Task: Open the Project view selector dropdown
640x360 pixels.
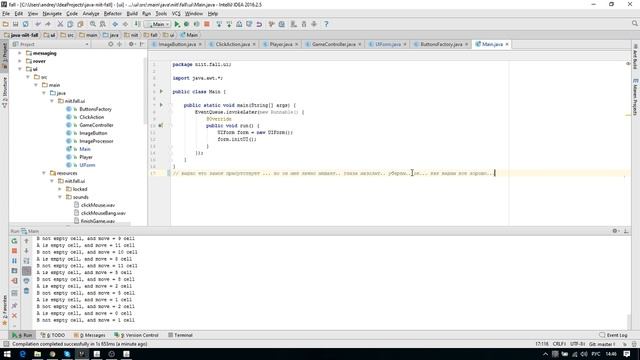Action: point(50,44)
